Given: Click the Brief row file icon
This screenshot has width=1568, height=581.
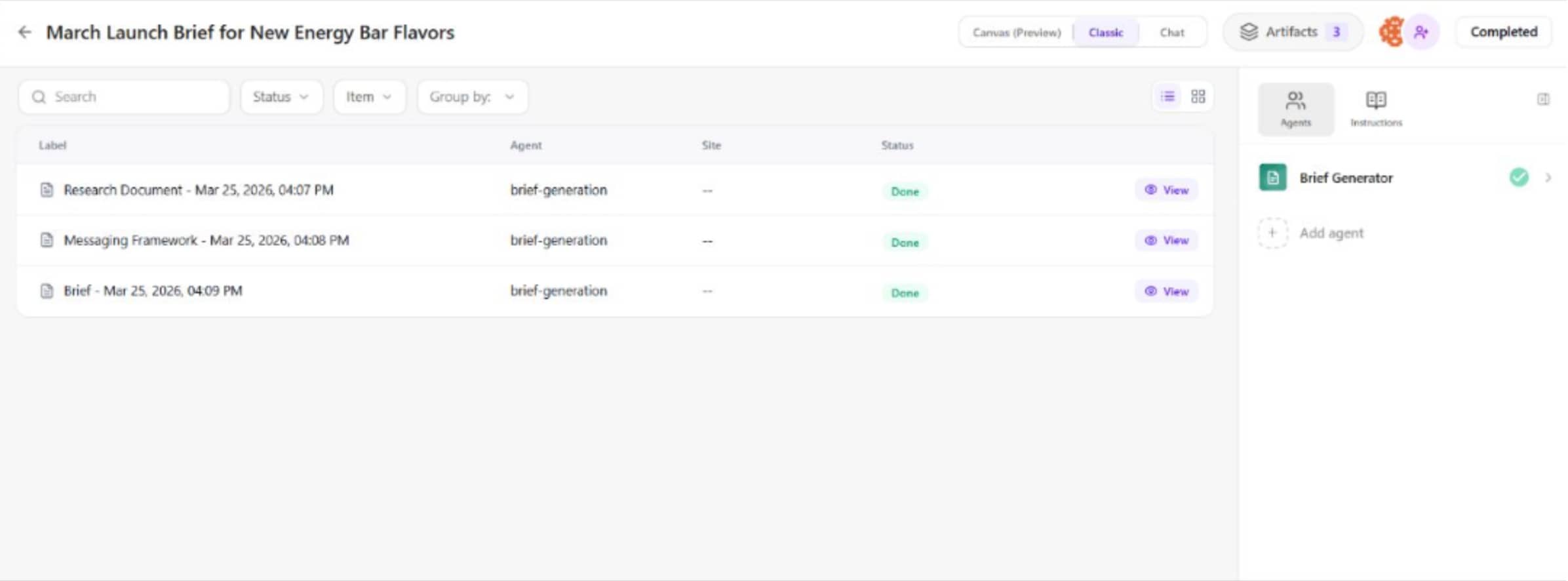Looking at the screenshot, I should point(47,290).
